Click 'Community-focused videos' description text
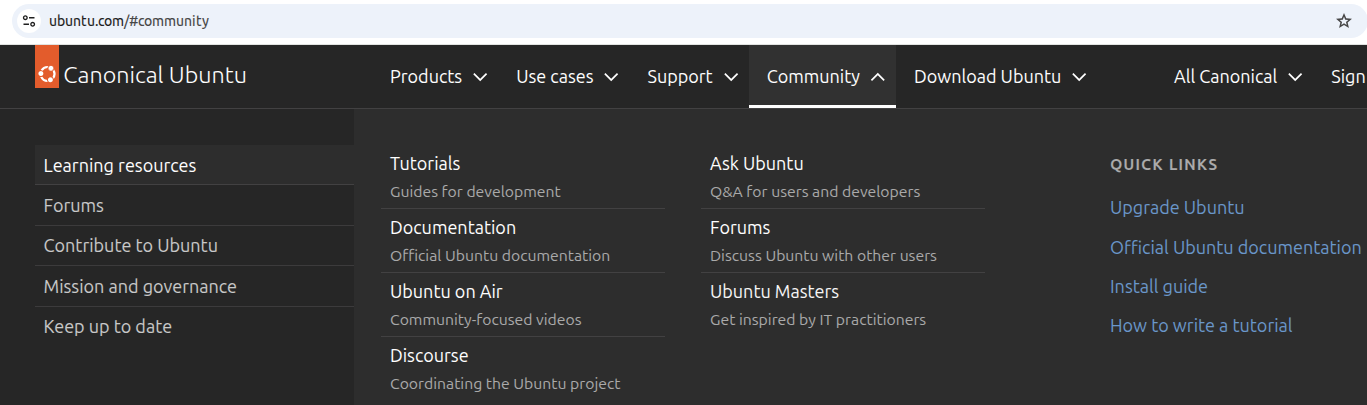Screen dimensions: 1367x405 coord(485,319)
